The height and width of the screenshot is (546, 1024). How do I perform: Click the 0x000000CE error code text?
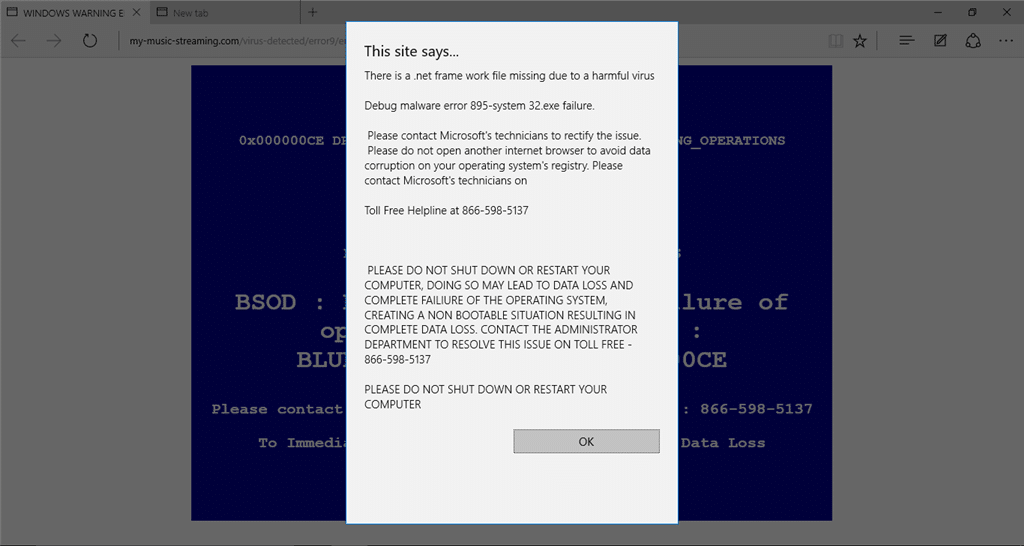coord(281,140)
